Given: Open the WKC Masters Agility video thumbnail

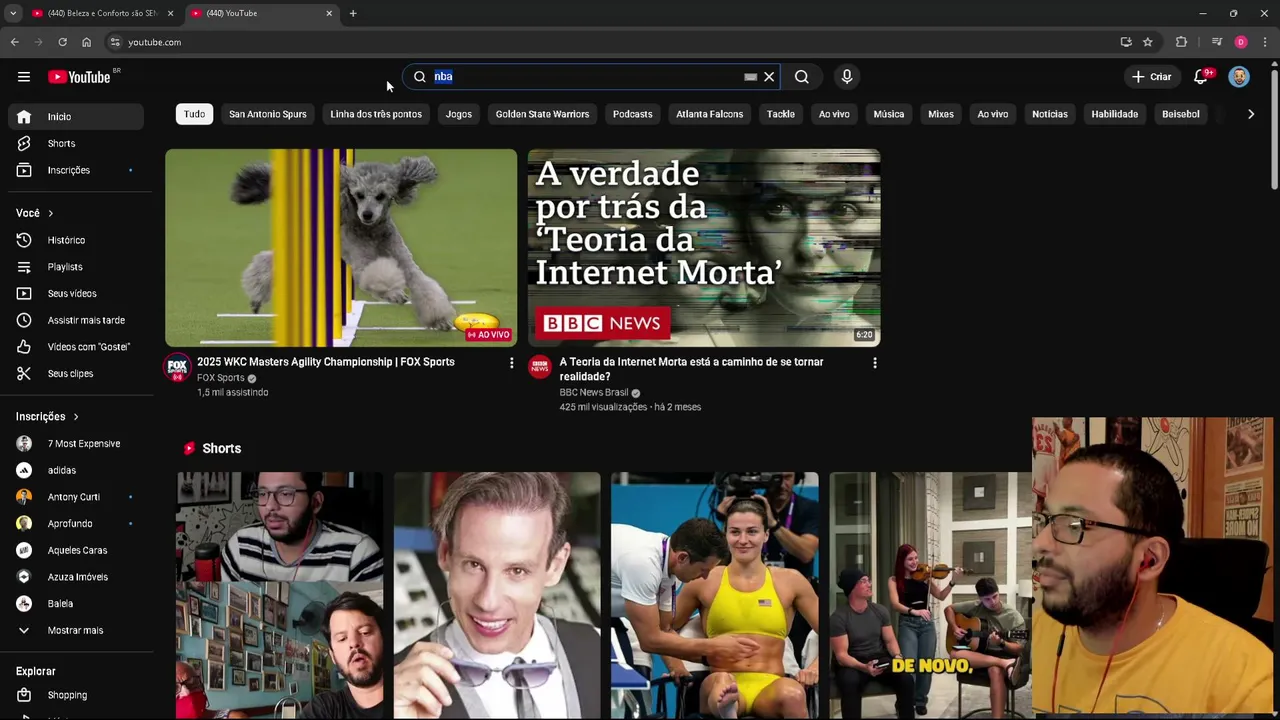Looking at the screenshot, I should tap(341, 248).
